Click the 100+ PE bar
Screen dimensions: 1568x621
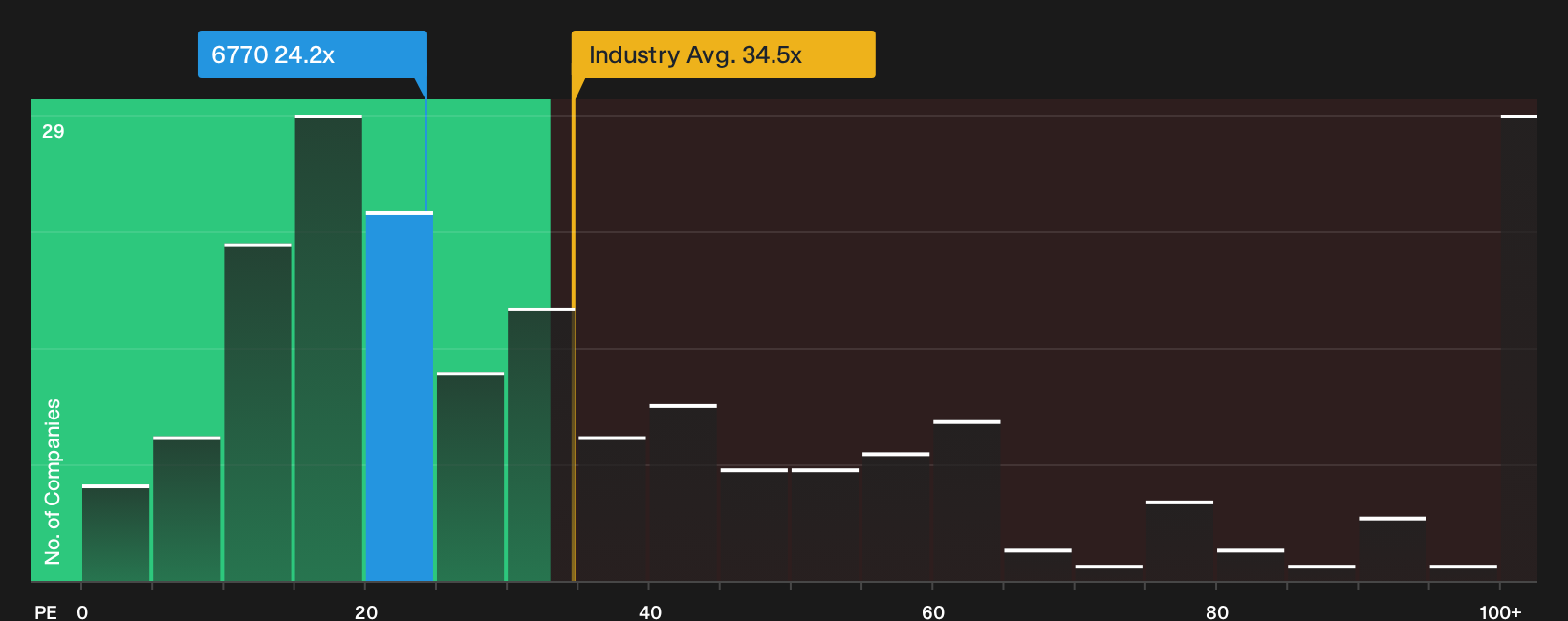point(1519,348)
